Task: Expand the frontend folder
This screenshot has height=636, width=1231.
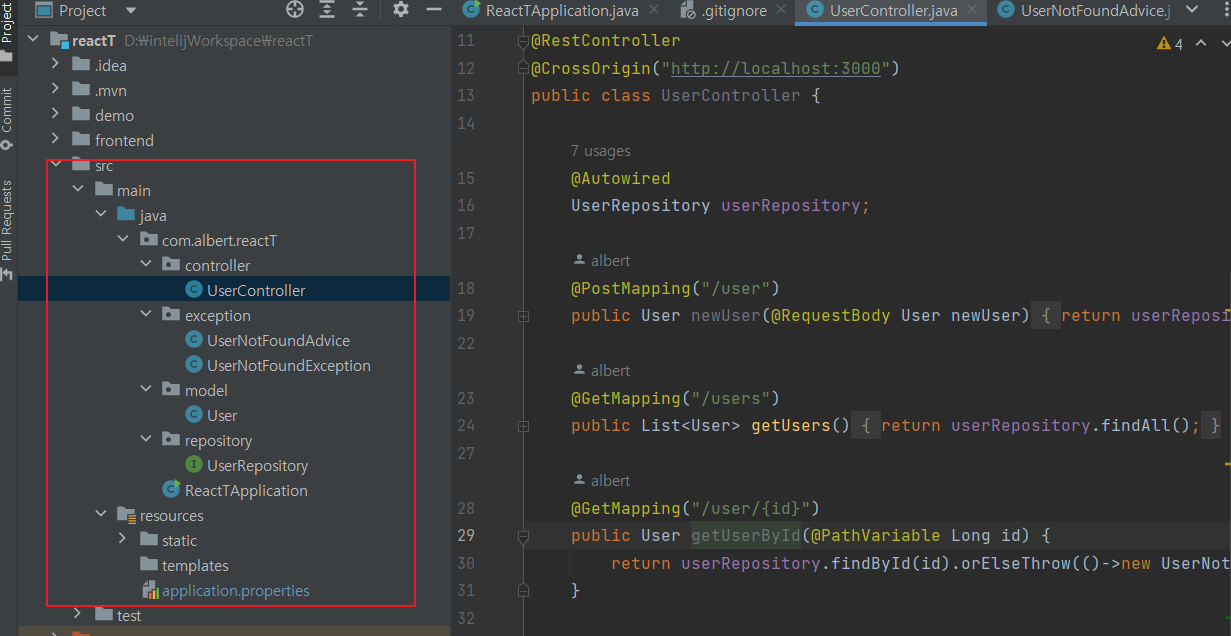Action: pos(56,141)
